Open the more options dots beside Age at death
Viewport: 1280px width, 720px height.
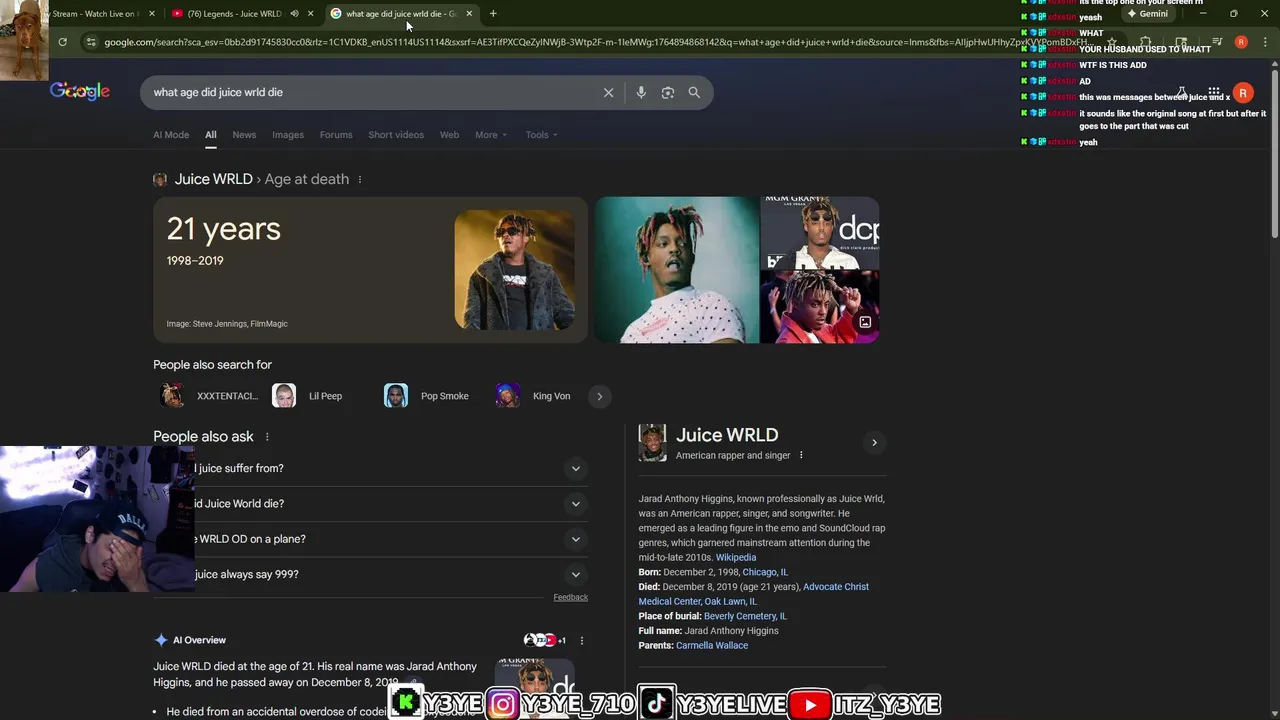pos(360,179)
